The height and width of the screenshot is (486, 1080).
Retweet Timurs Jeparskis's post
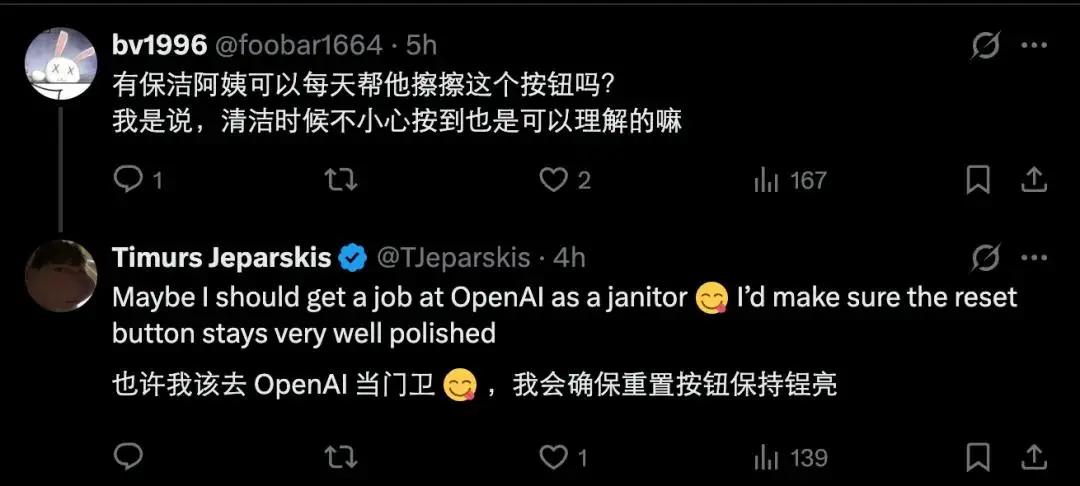tap(340, 457)
